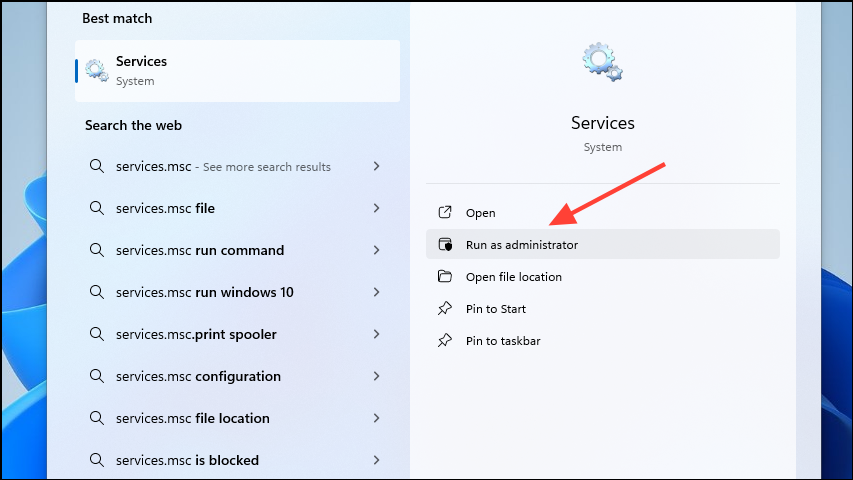Click the Open file location folder icon
The height and width of the screenshot is (480, 853).
(x=445, y=277)
